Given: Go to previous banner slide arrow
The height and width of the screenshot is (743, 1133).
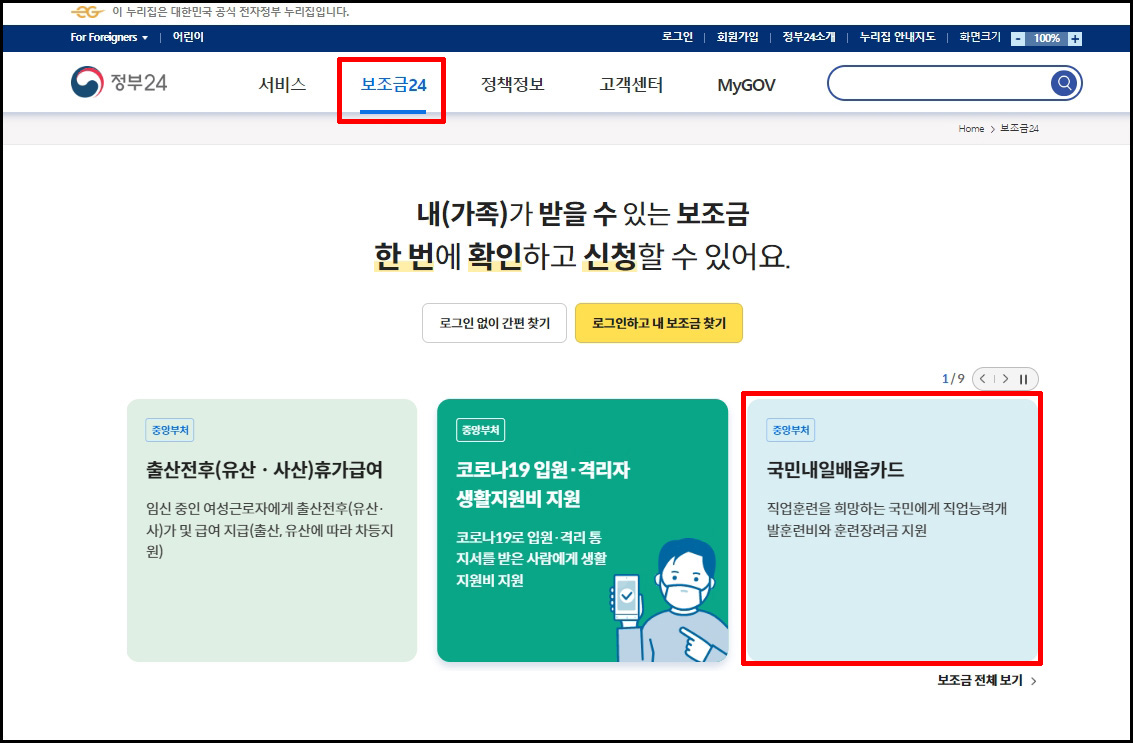Looking at the screenshot, I should coord(983,379).
